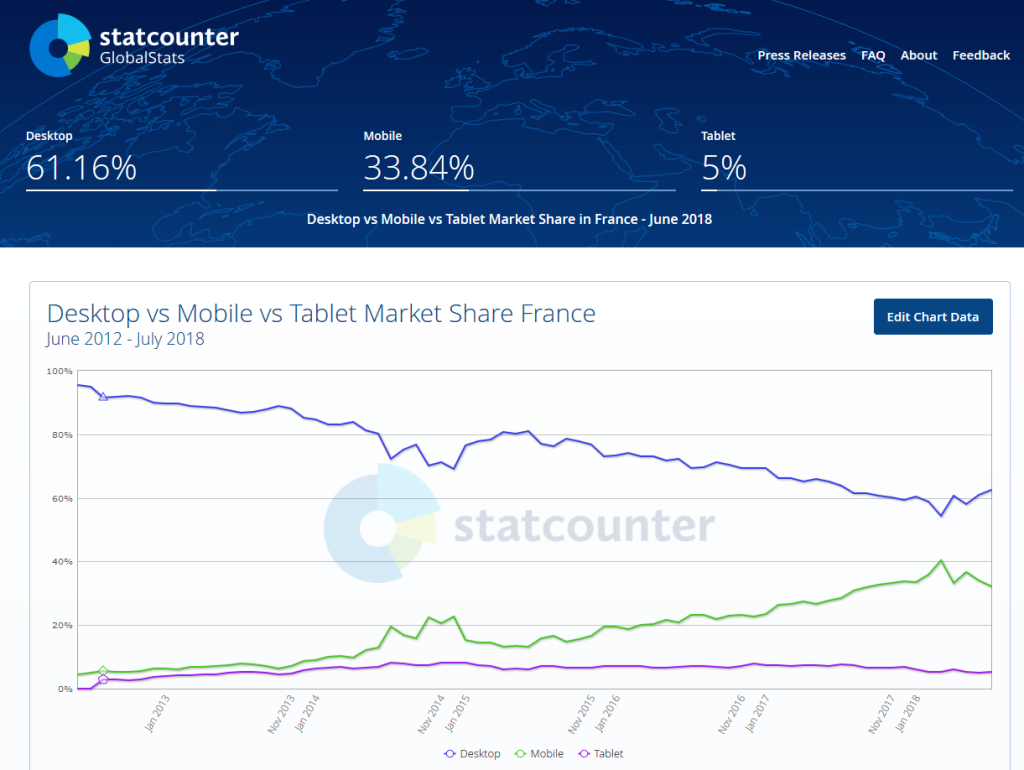Click the Tablet 5% statistic
Viewport: 1024px width, 770px height.
pyautogui.click(x=724, y=167)
